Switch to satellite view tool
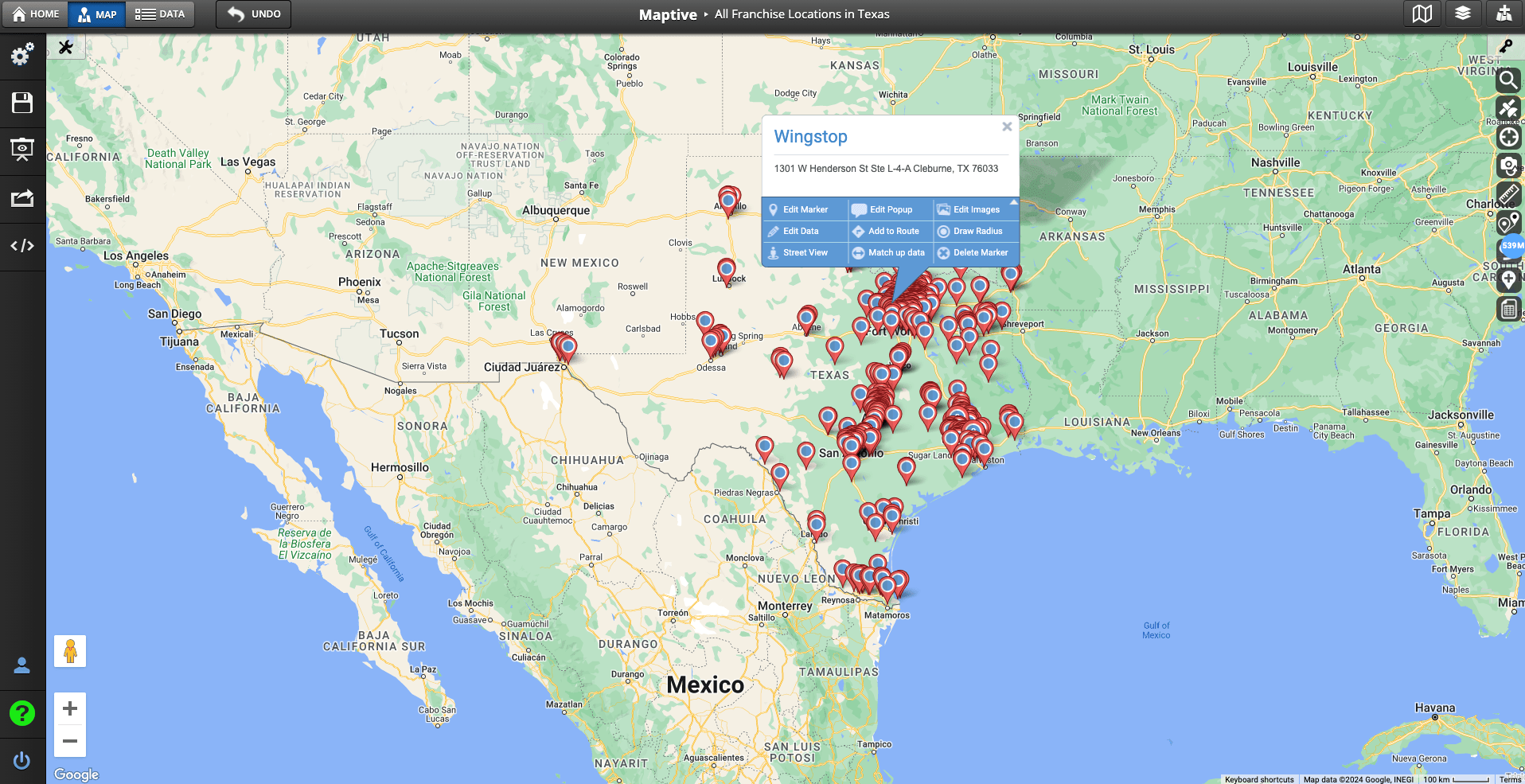The image size is (1525, 784). click(x=1508, y=108)
